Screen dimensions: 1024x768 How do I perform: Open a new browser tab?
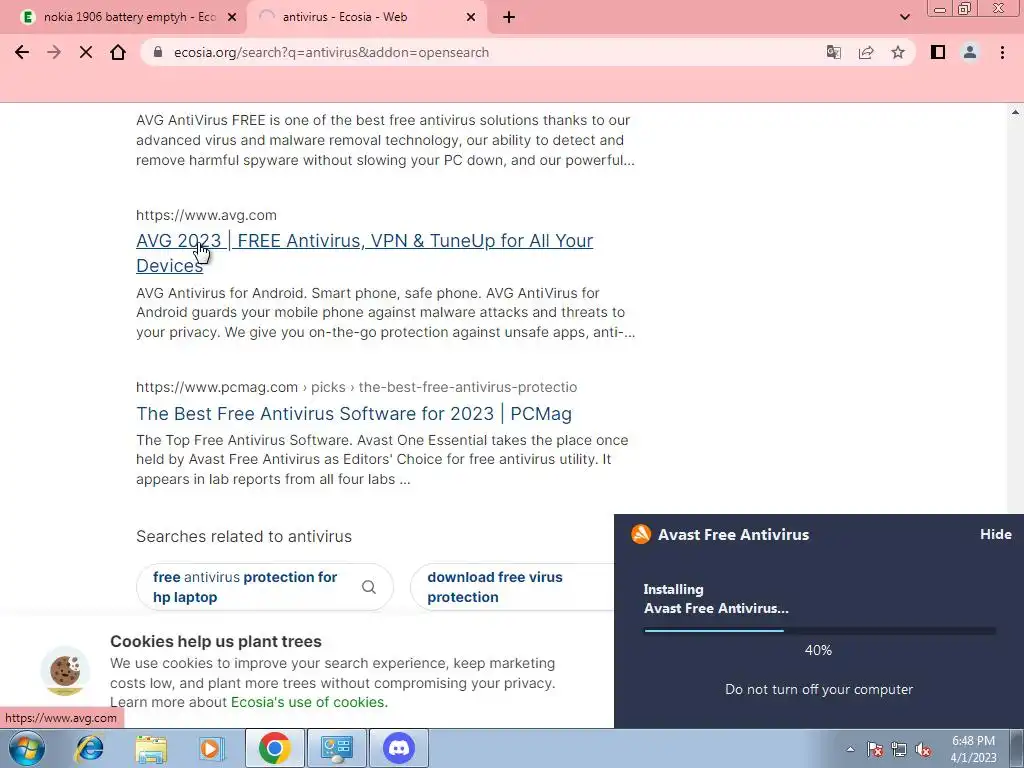[x=509, y=17]
